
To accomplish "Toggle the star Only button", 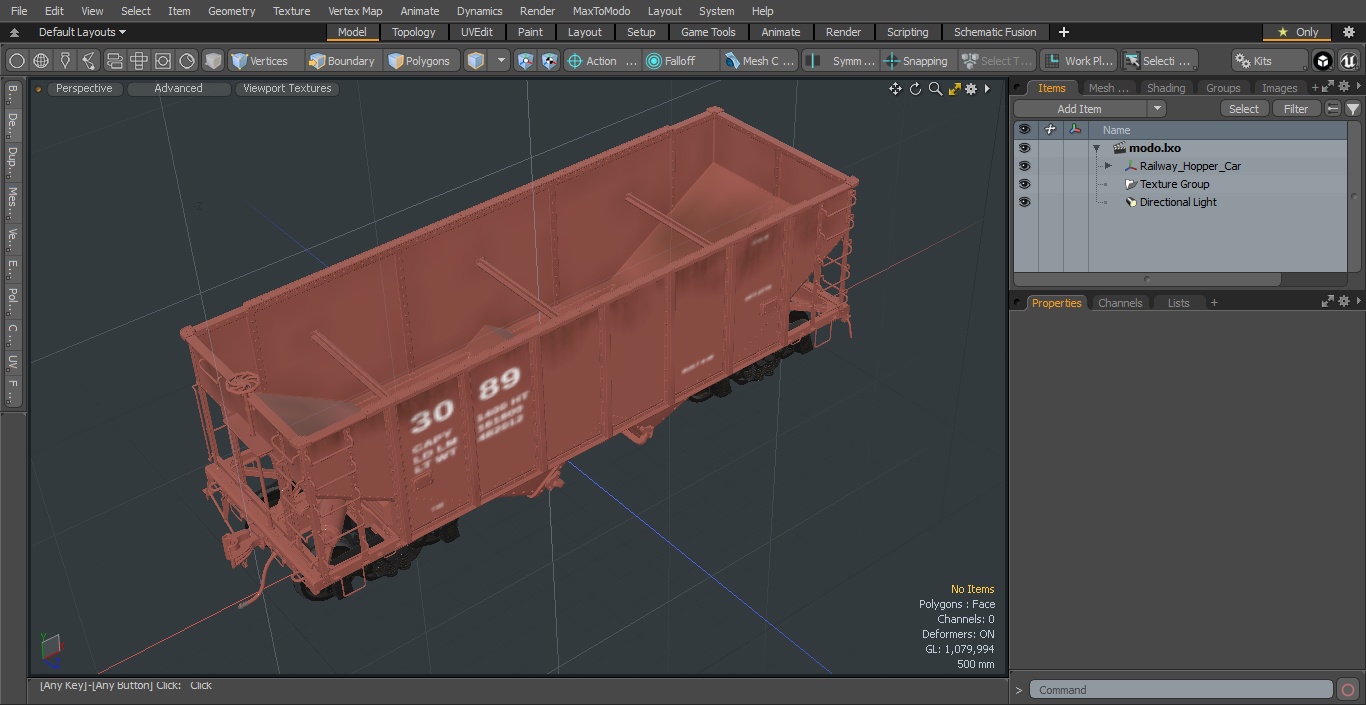I will click(x=1297, y=32).
